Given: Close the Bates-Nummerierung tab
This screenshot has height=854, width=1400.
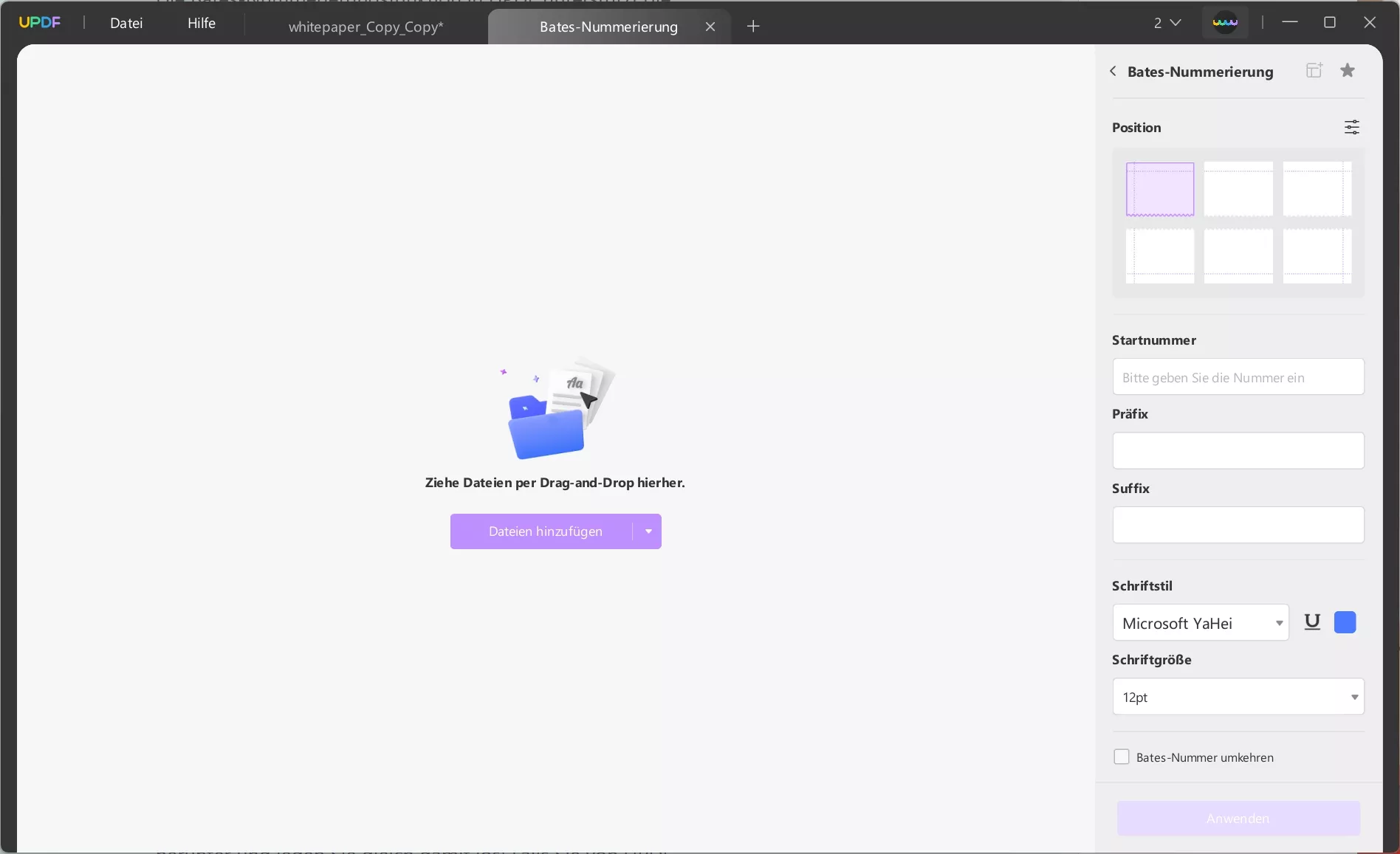Looking at the screenshot, I should 710,27.
